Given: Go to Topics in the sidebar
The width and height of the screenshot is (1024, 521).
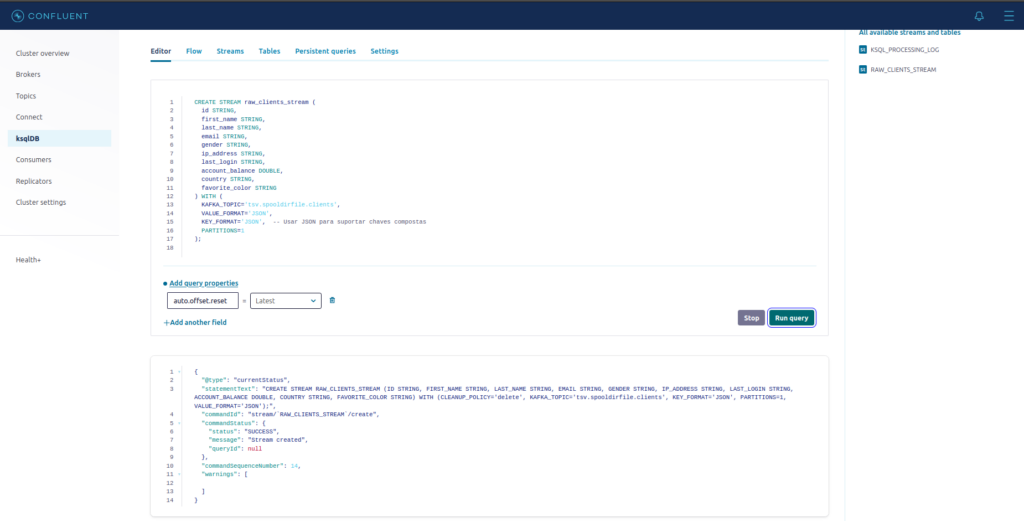Looking at the screenshot, I should (x=26, y=96).
